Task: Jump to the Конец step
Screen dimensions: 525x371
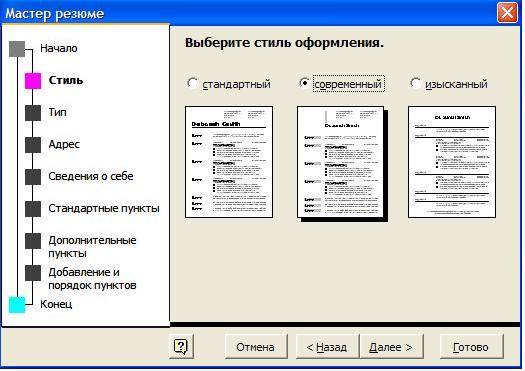Action: tap(56, 304)
